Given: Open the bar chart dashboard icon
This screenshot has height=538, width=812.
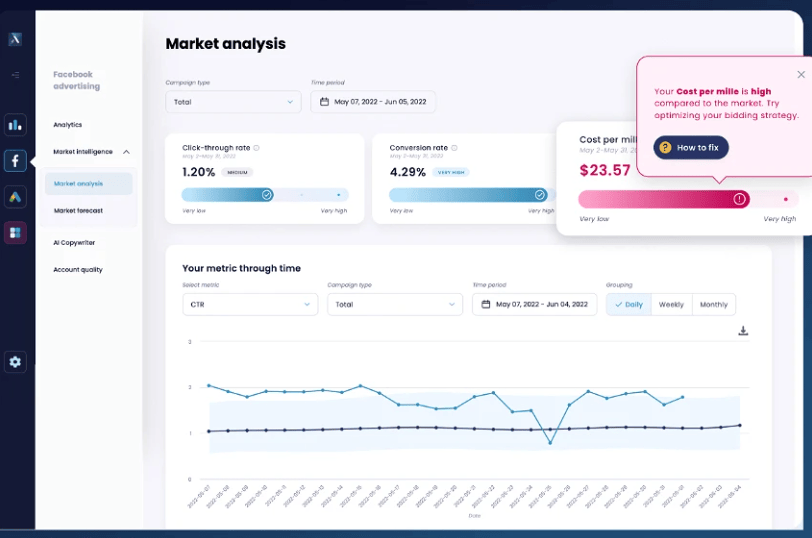Looking at the screenshot, I should 15,125.
